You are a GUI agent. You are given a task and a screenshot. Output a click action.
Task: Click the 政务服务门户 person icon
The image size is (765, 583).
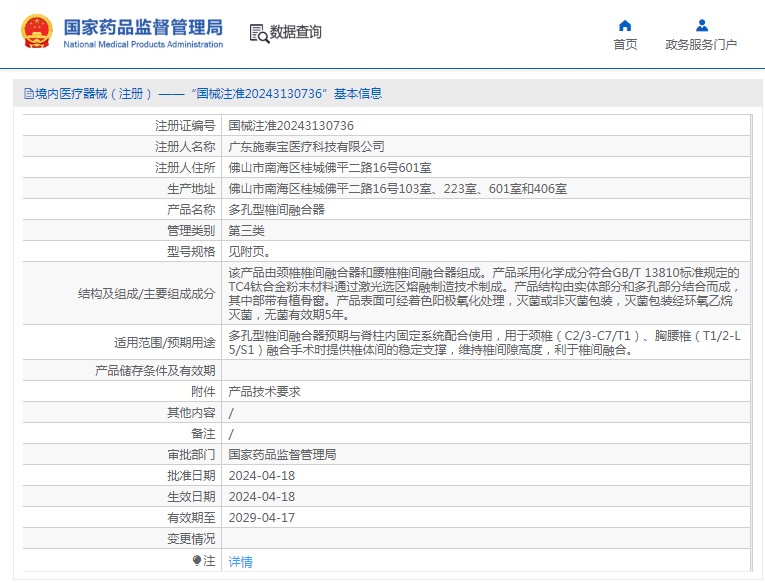click(702, 25)
